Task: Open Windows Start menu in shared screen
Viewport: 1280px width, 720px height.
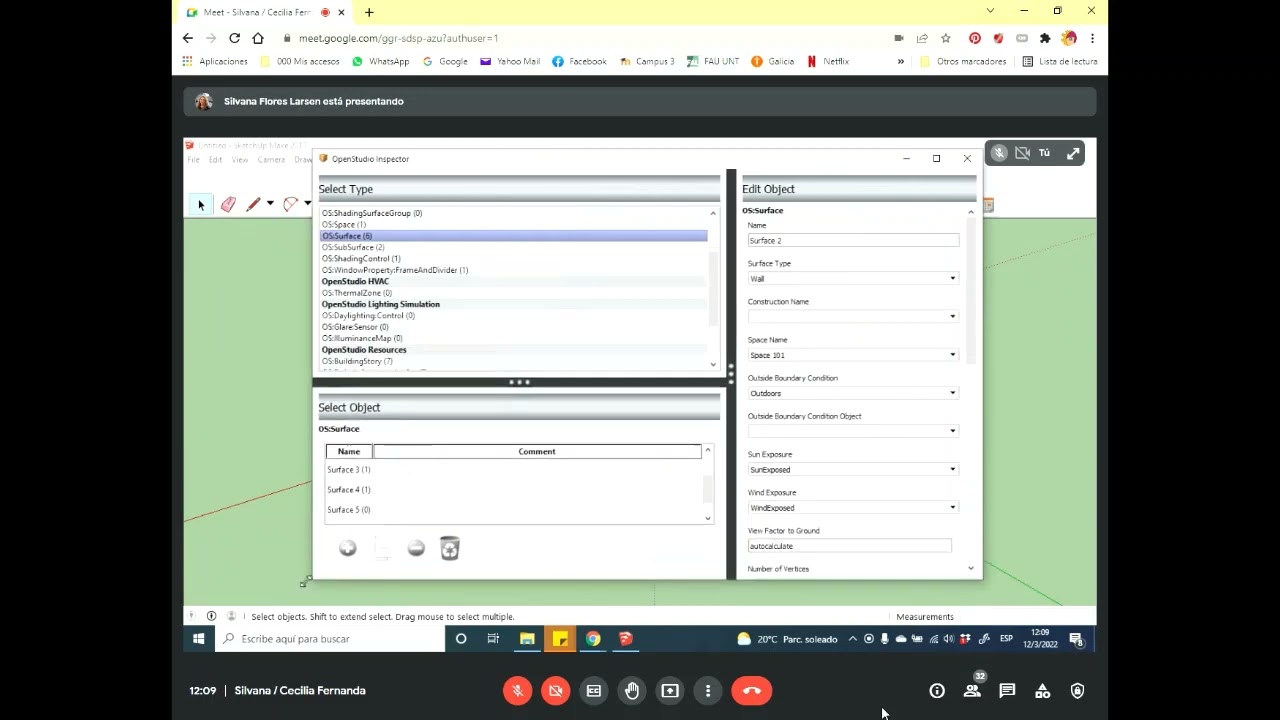Action: [x=199, y=639]
